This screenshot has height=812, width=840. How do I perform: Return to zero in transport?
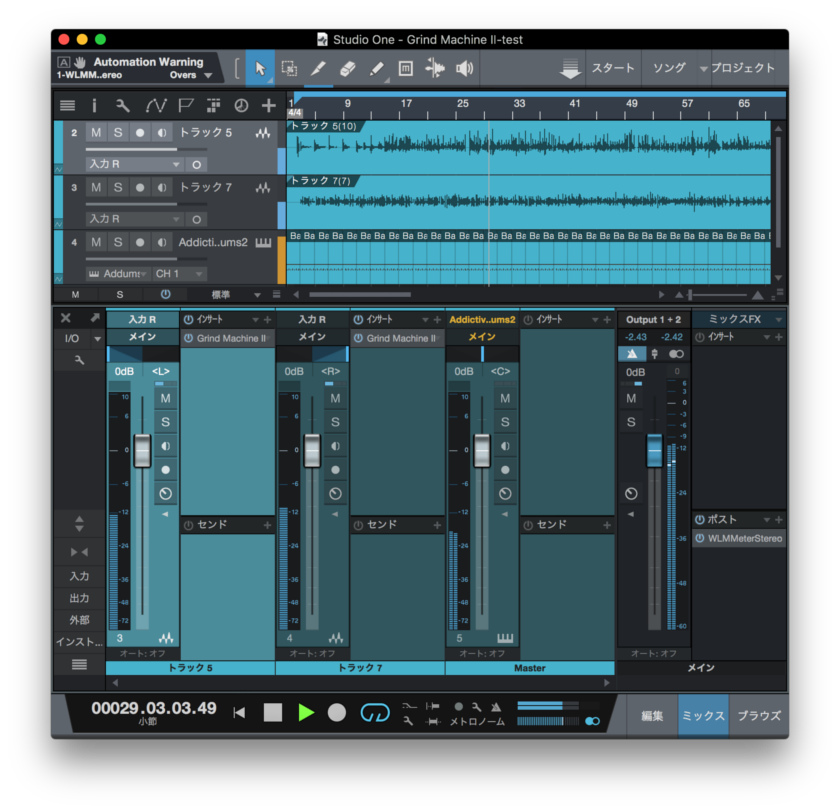coord(239,712)
